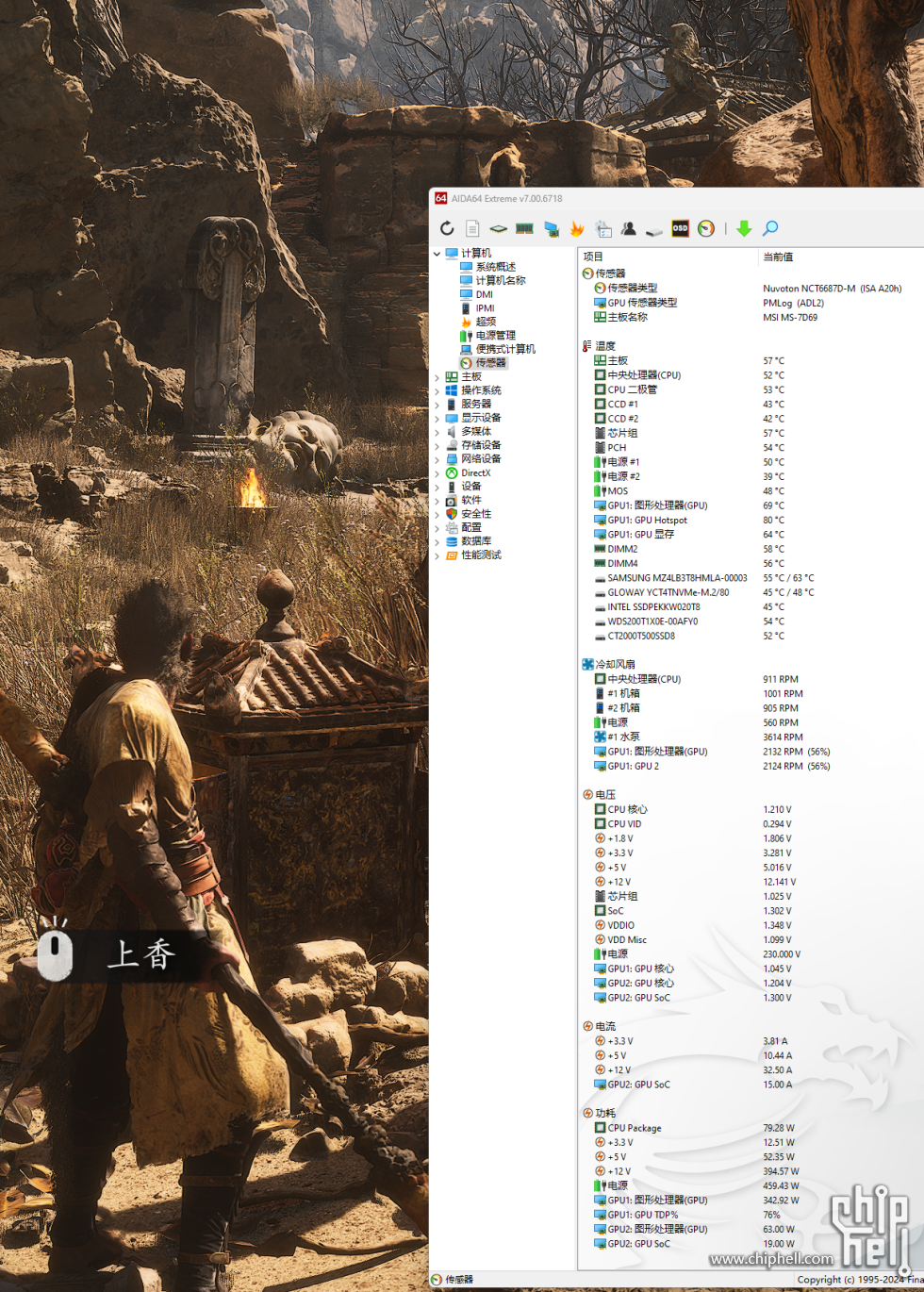This screenshot has height=1292, width=924.
Task: Click the blue magnifier driver updates icon
Action: point(770,228)
